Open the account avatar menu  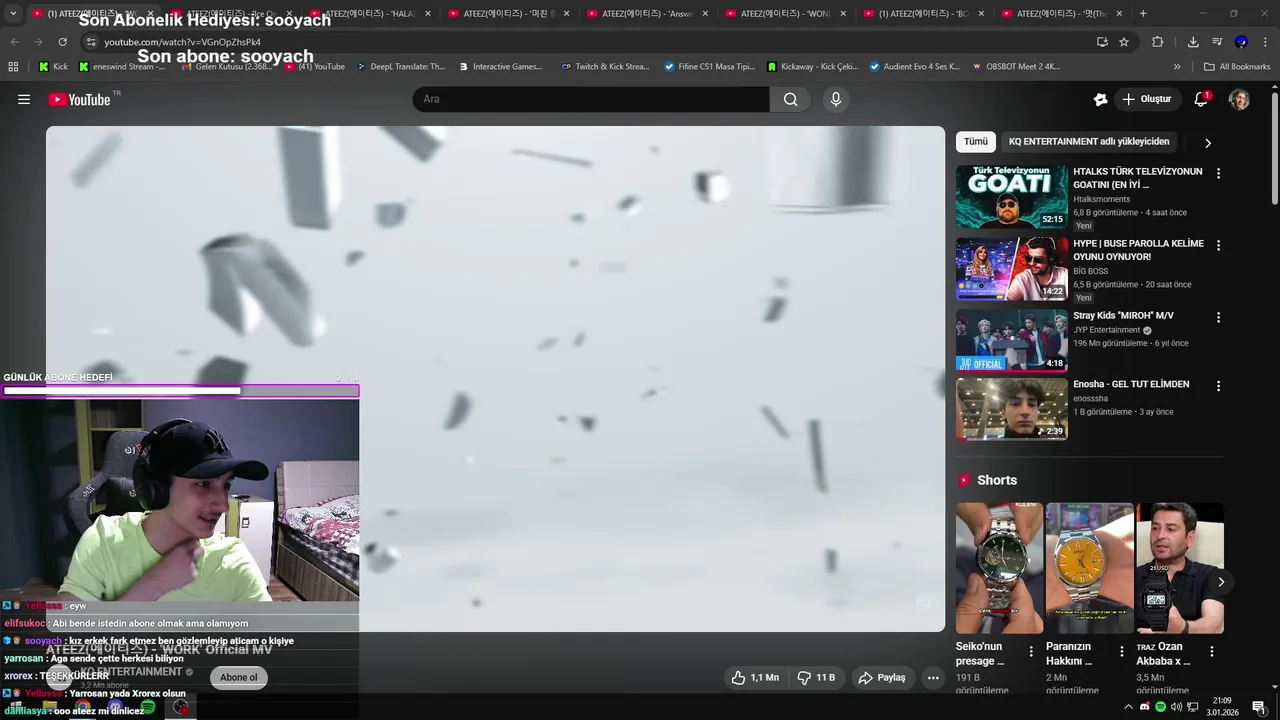1239,99
